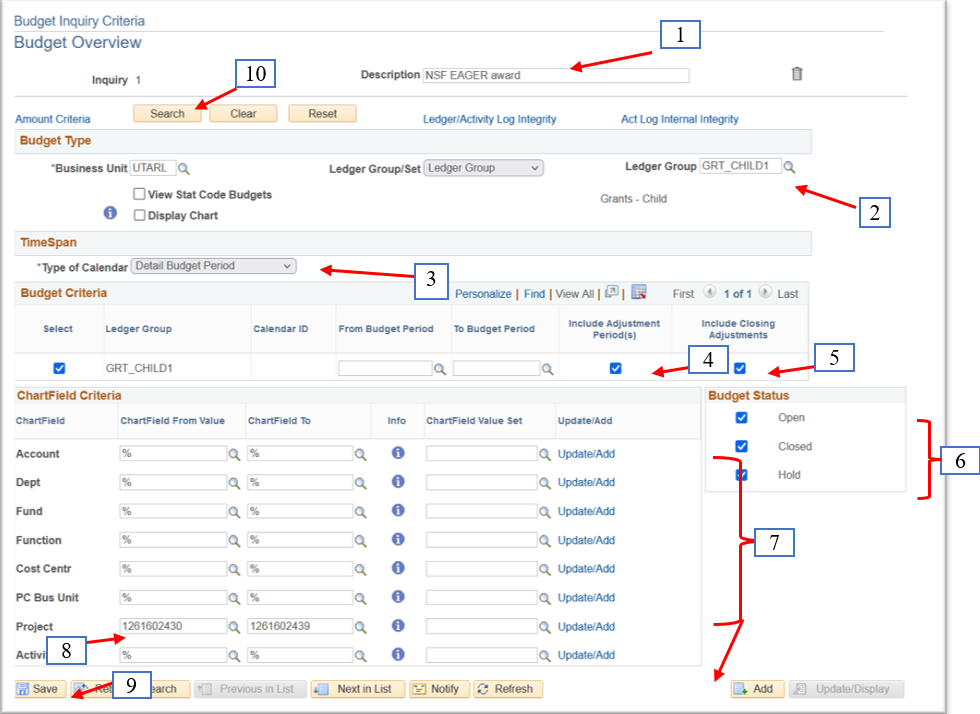This screenshot has width=980, height=714.
Task: Open the Ledger Group lookup magnifier
Action: (x=789, y=167)
